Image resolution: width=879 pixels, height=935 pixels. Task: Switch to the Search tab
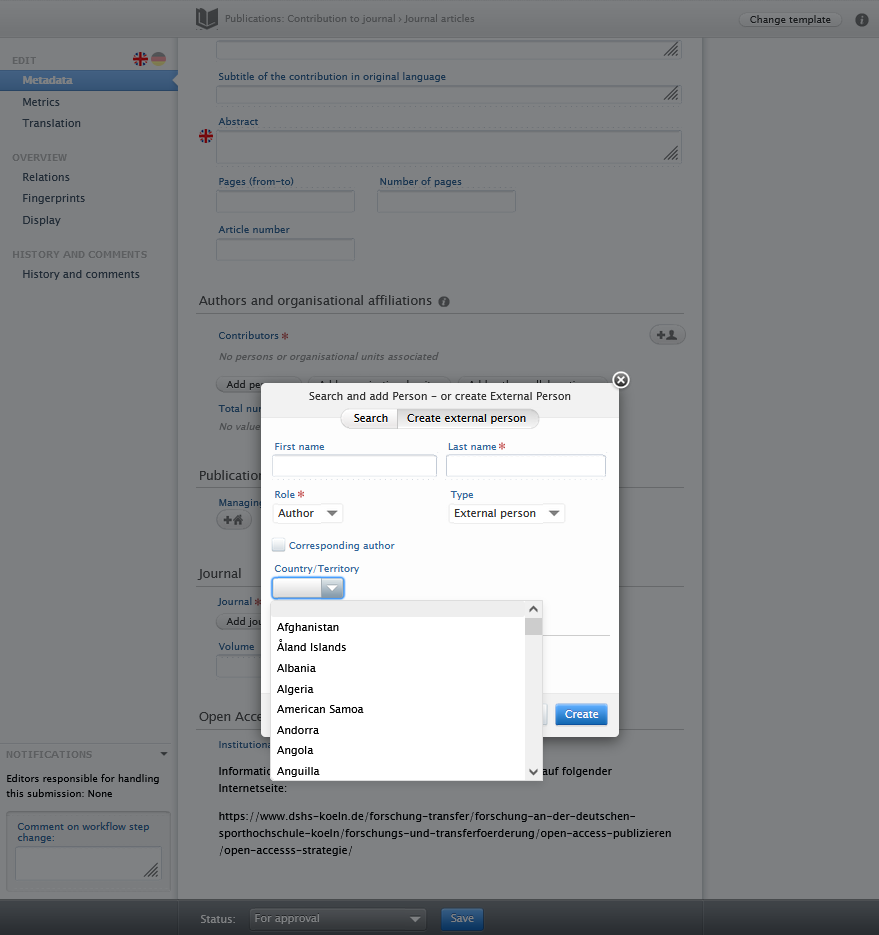[x=368, y=418]
